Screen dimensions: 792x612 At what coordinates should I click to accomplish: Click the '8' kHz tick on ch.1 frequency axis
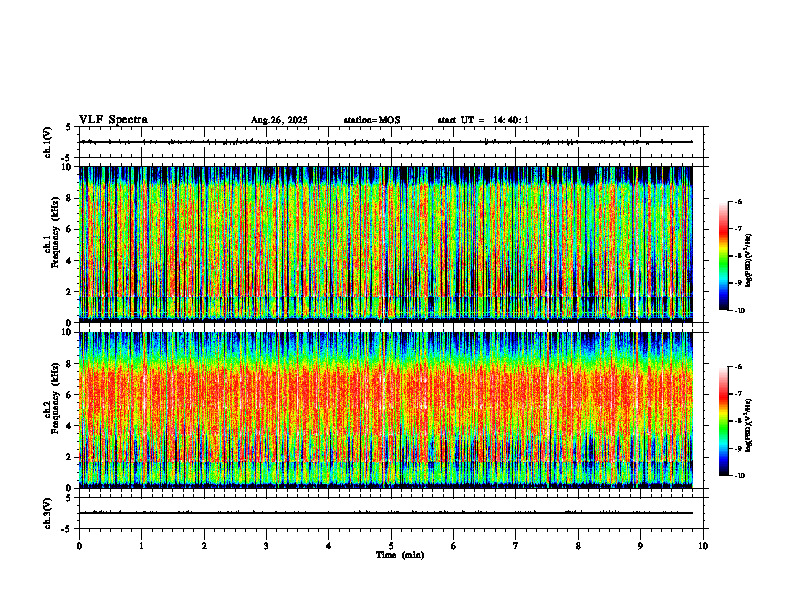point(70,198)
